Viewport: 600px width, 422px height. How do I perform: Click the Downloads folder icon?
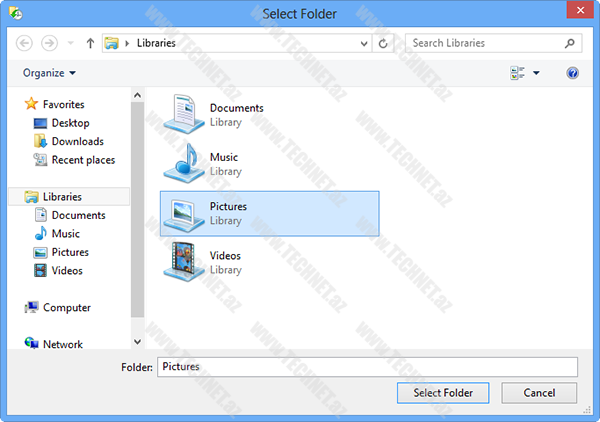click(x=40, y=141)
